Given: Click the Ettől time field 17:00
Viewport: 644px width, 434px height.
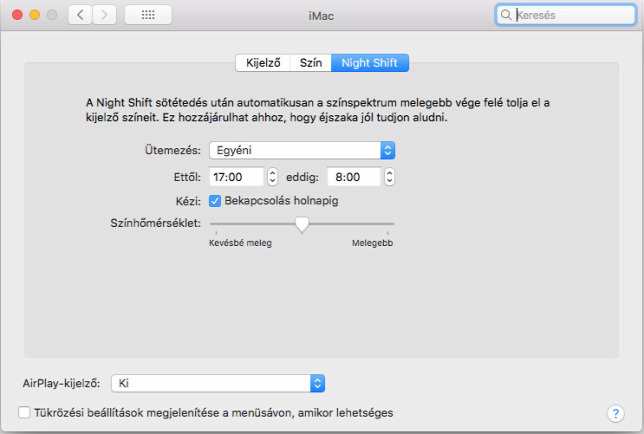Looking at the screenshot, I should click(x=237, y=177).
